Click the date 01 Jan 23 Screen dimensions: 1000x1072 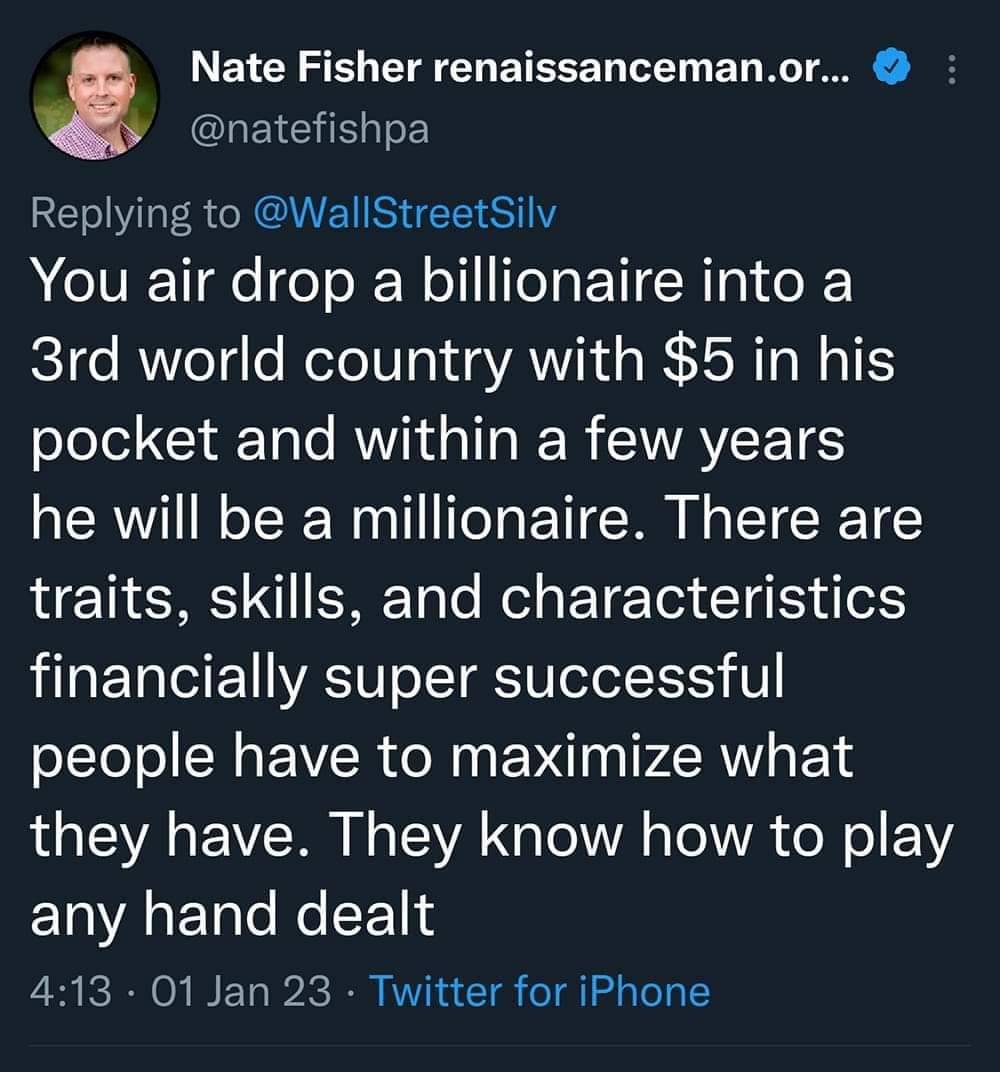236,992
